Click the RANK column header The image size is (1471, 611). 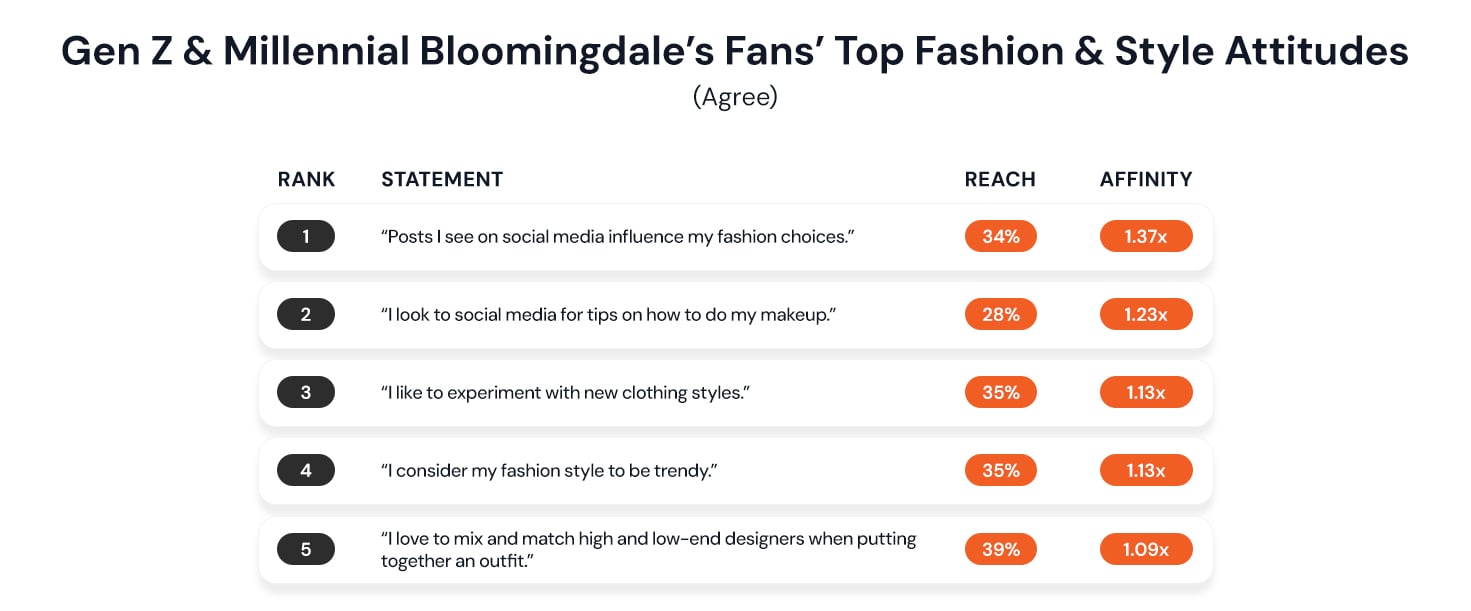pyautogui.click(x=306, y=180)
